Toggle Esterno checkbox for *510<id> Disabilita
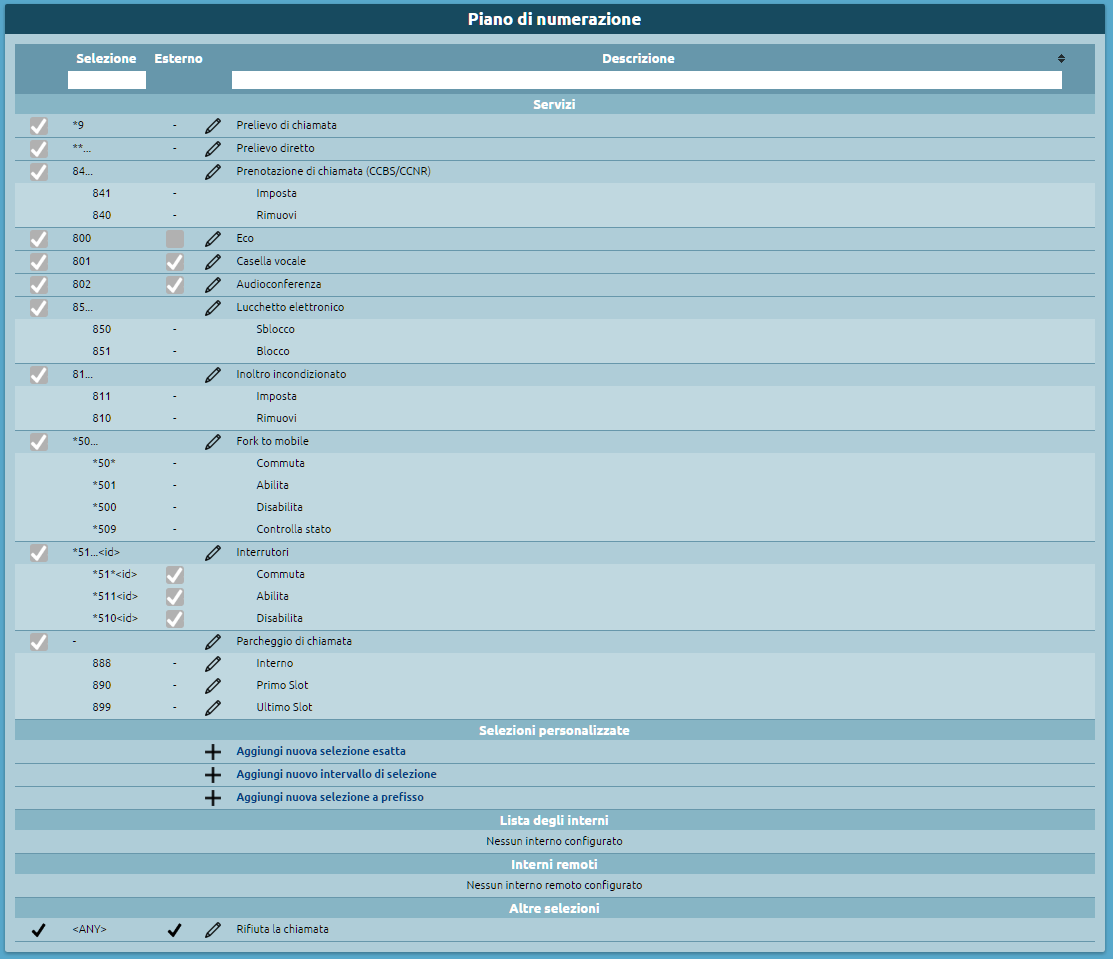 pos(175,619)
